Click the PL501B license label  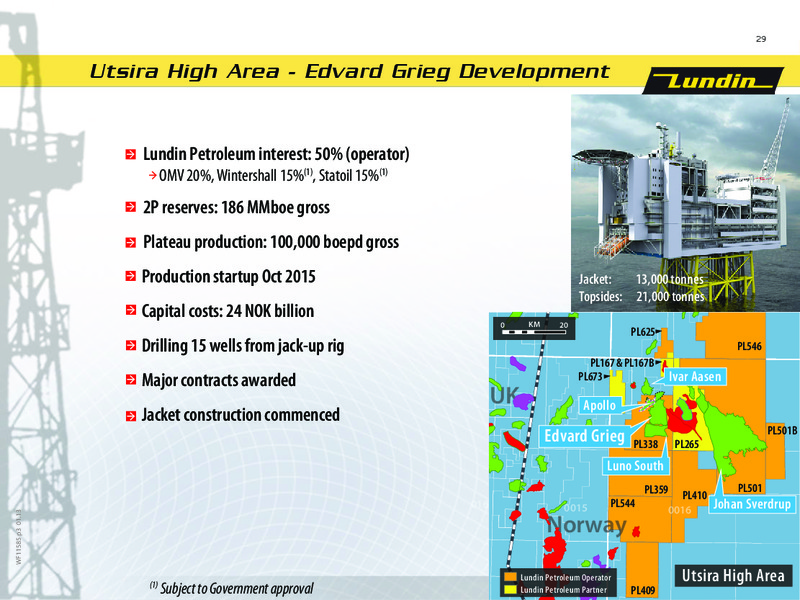pyautogui.click(x=782, y=431)
